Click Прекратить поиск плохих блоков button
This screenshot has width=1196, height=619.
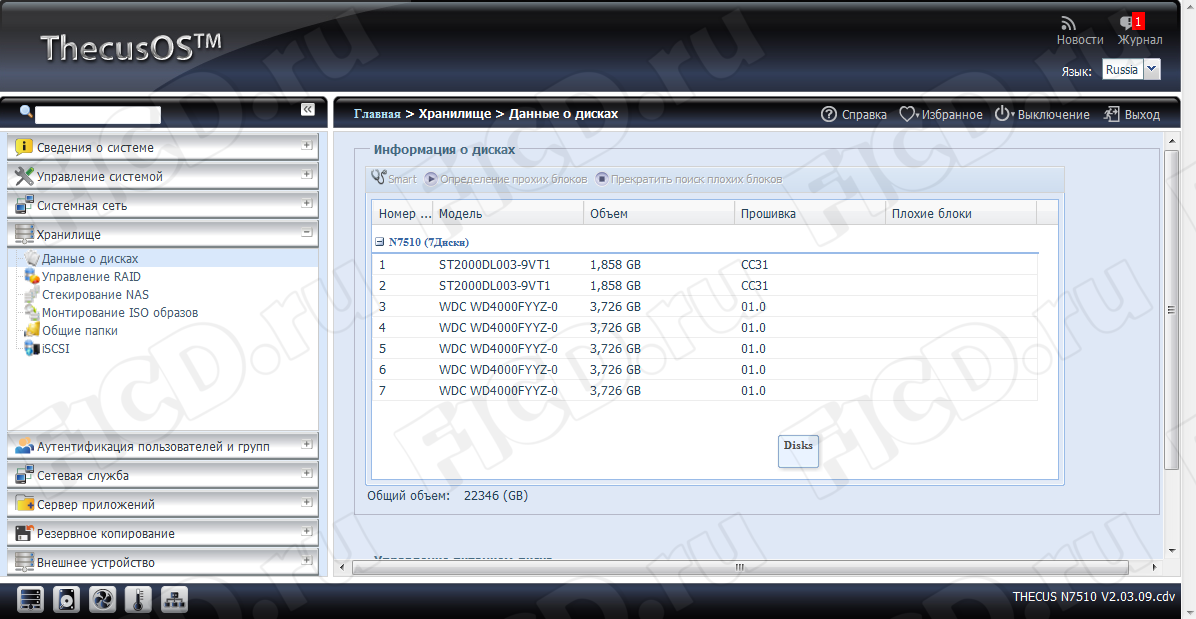coord(689,179)
